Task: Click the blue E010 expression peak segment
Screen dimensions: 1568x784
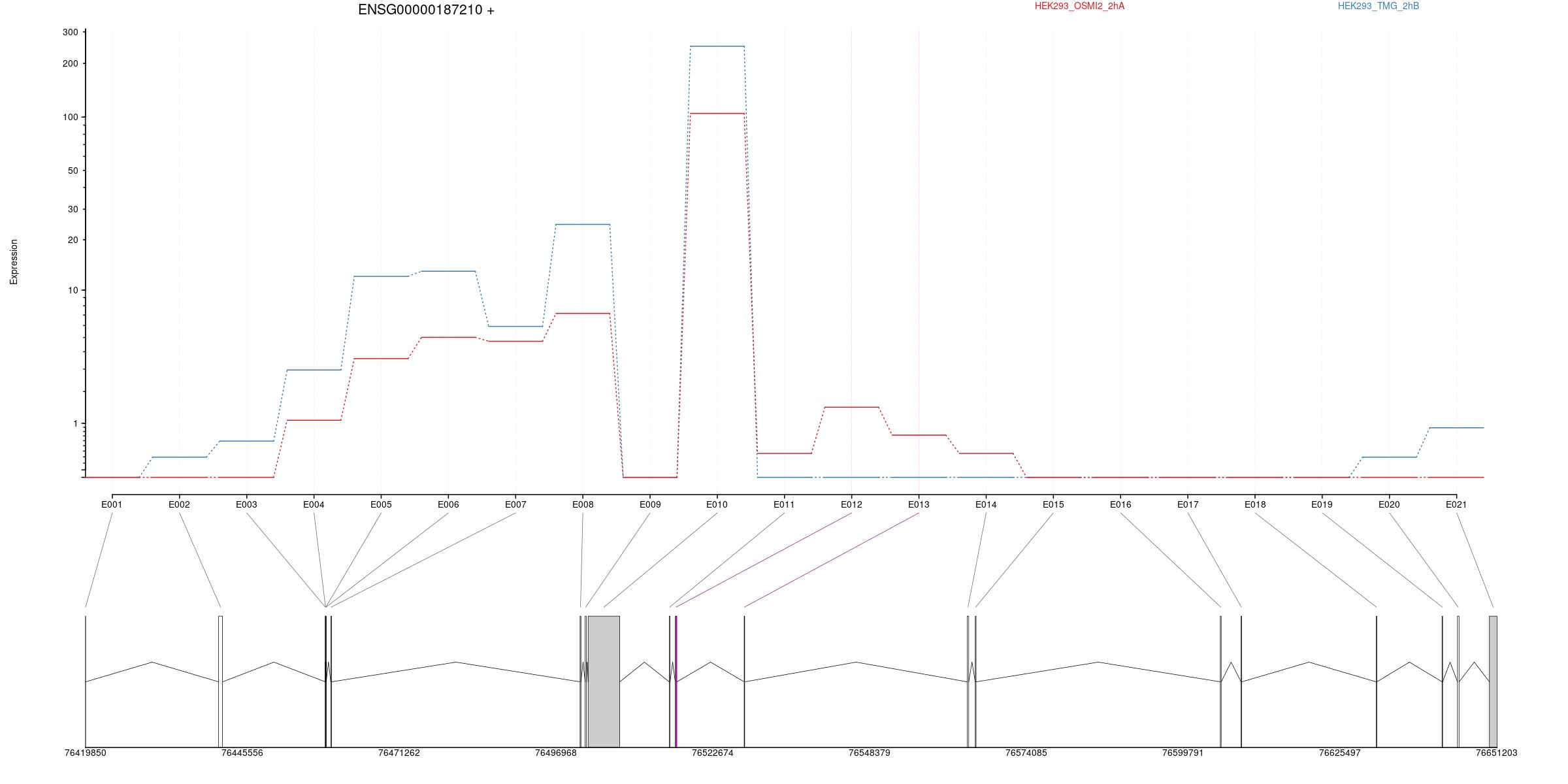Action: point(717,46)
